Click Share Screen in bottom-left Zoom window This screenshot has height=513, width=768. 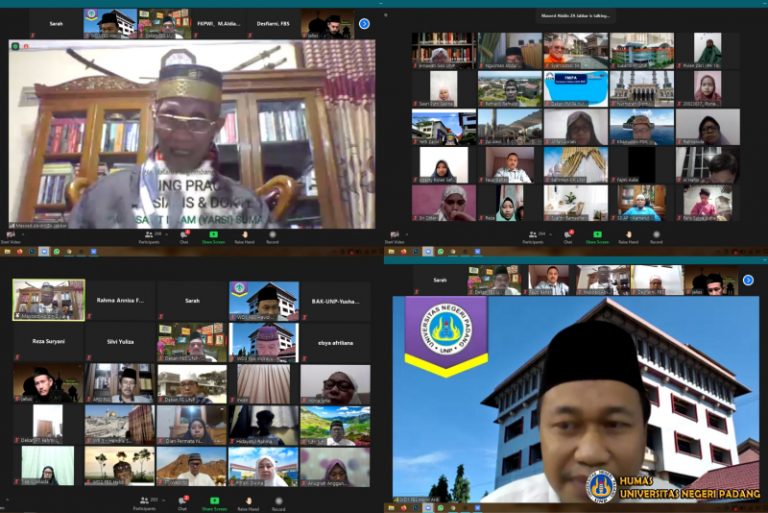click(214, 503)
